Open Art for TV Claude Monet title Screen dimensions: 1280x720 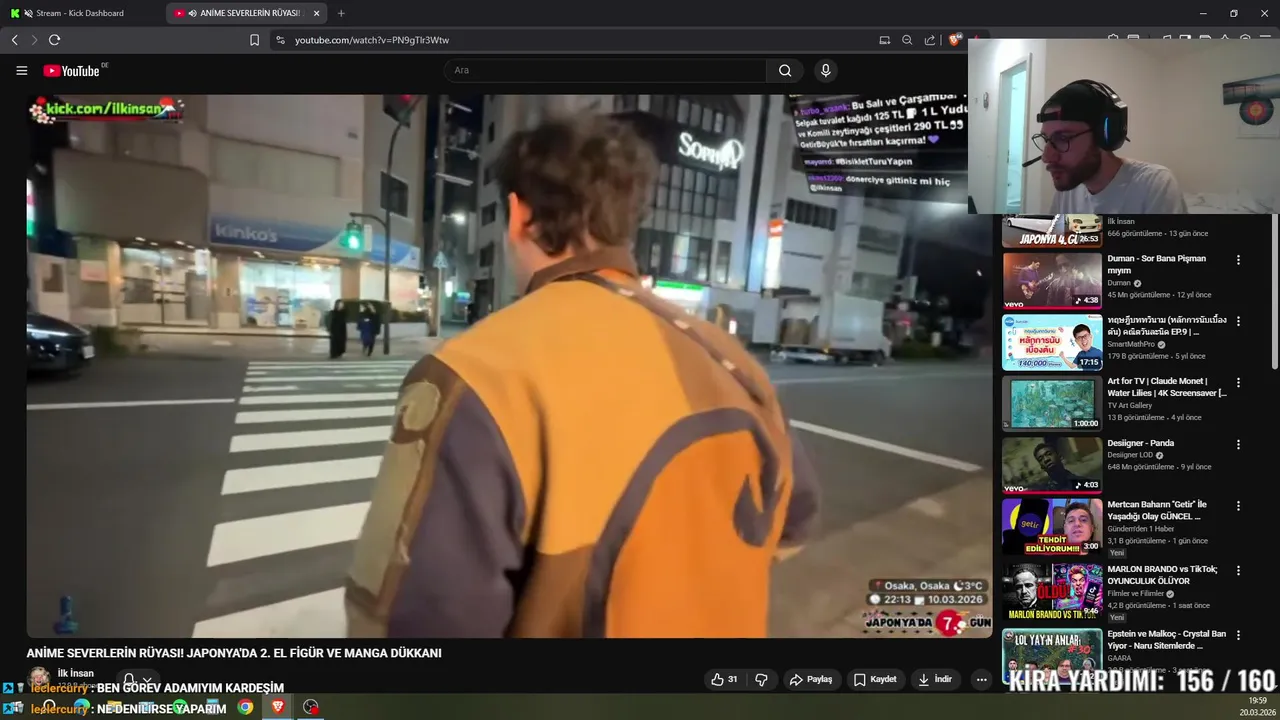click(x=1166, y=387)
